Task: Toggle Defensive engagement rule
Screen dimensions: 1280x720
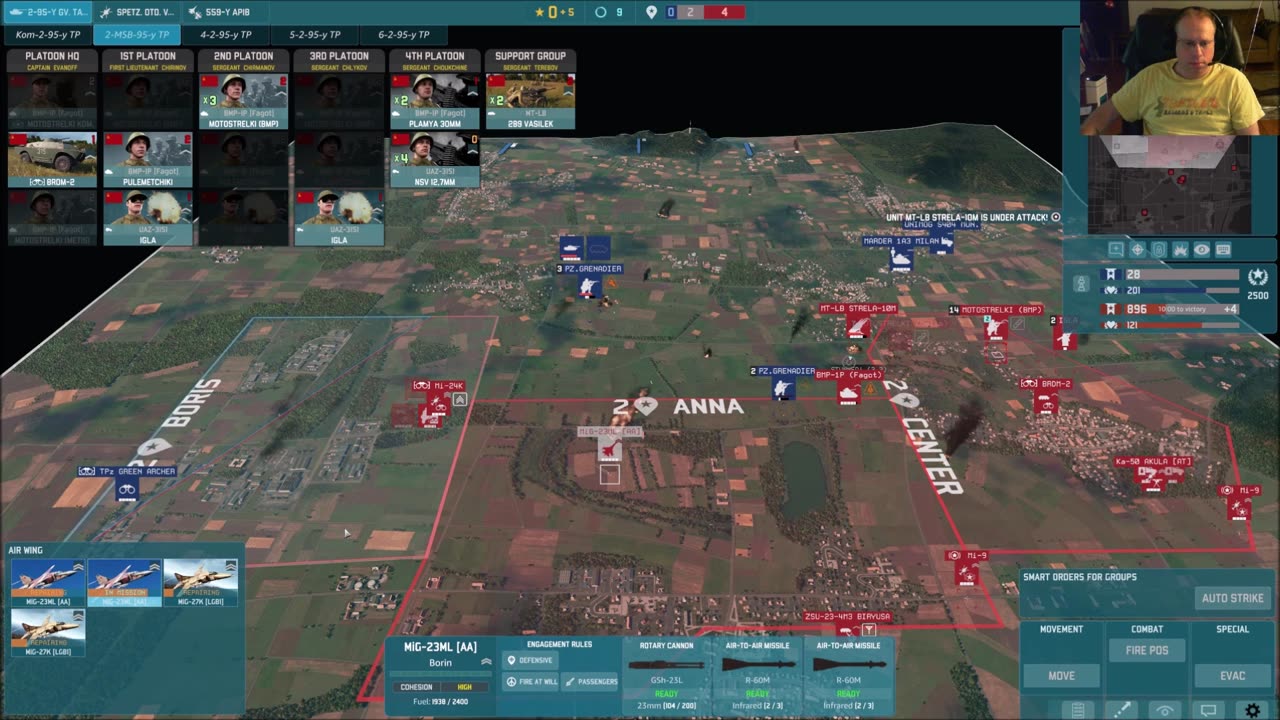Action: (x=530, y=660)
